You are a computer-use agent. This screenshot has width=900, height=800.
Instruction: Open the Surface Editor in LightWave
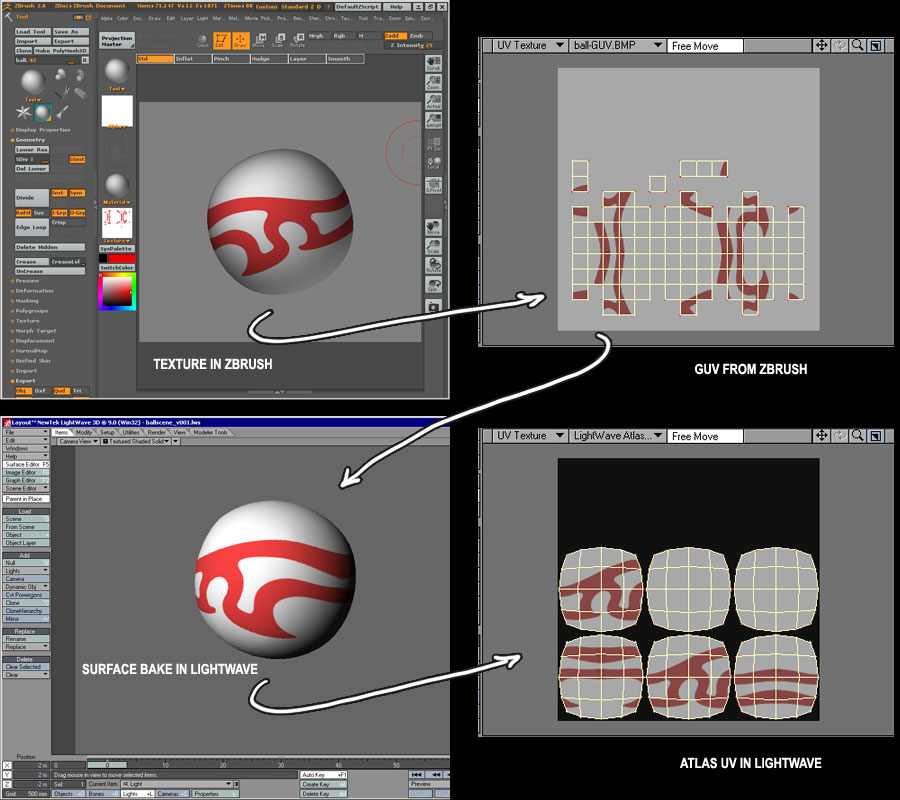pyautogui.click(x=26, y=464)
